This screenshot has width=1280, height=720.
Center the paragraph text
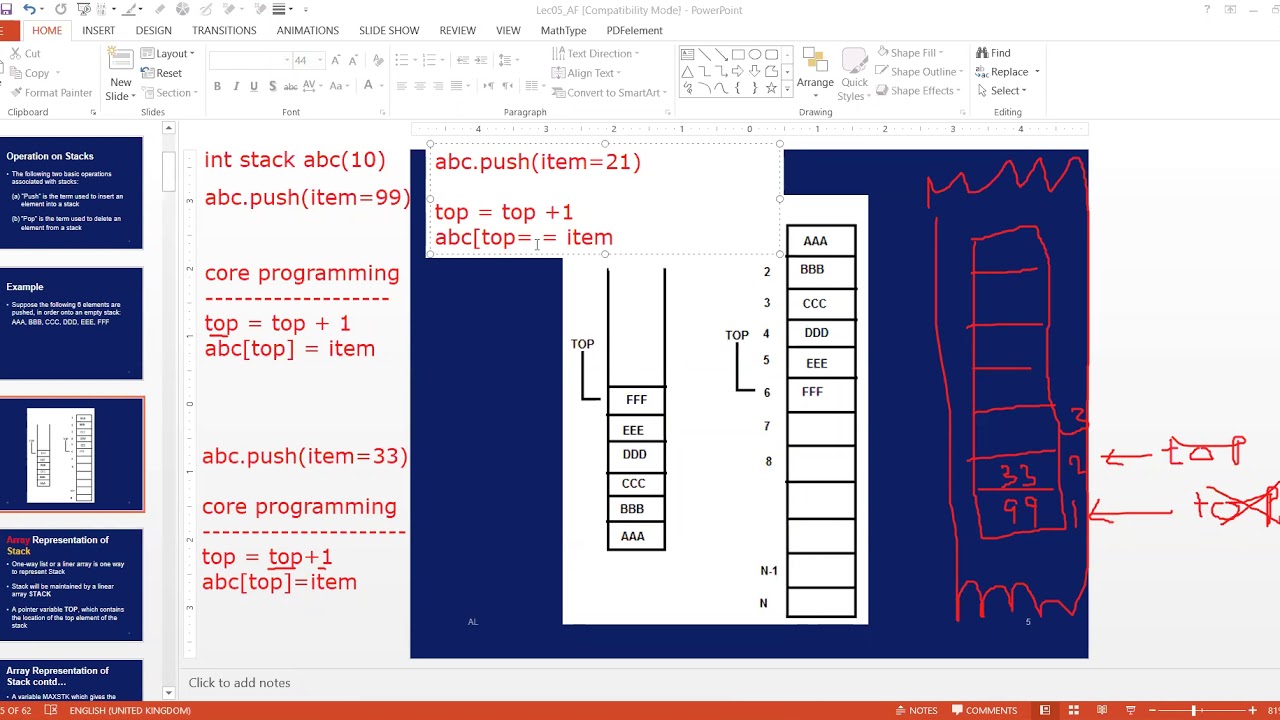(419, 86)
